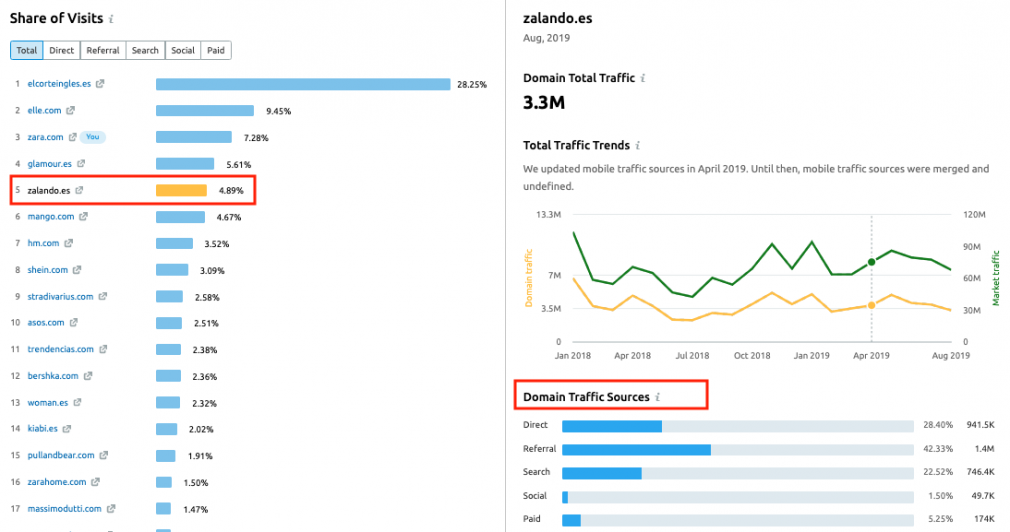
Task: Open external link icon next to trendencias.com
Action: tap(102, 349)
